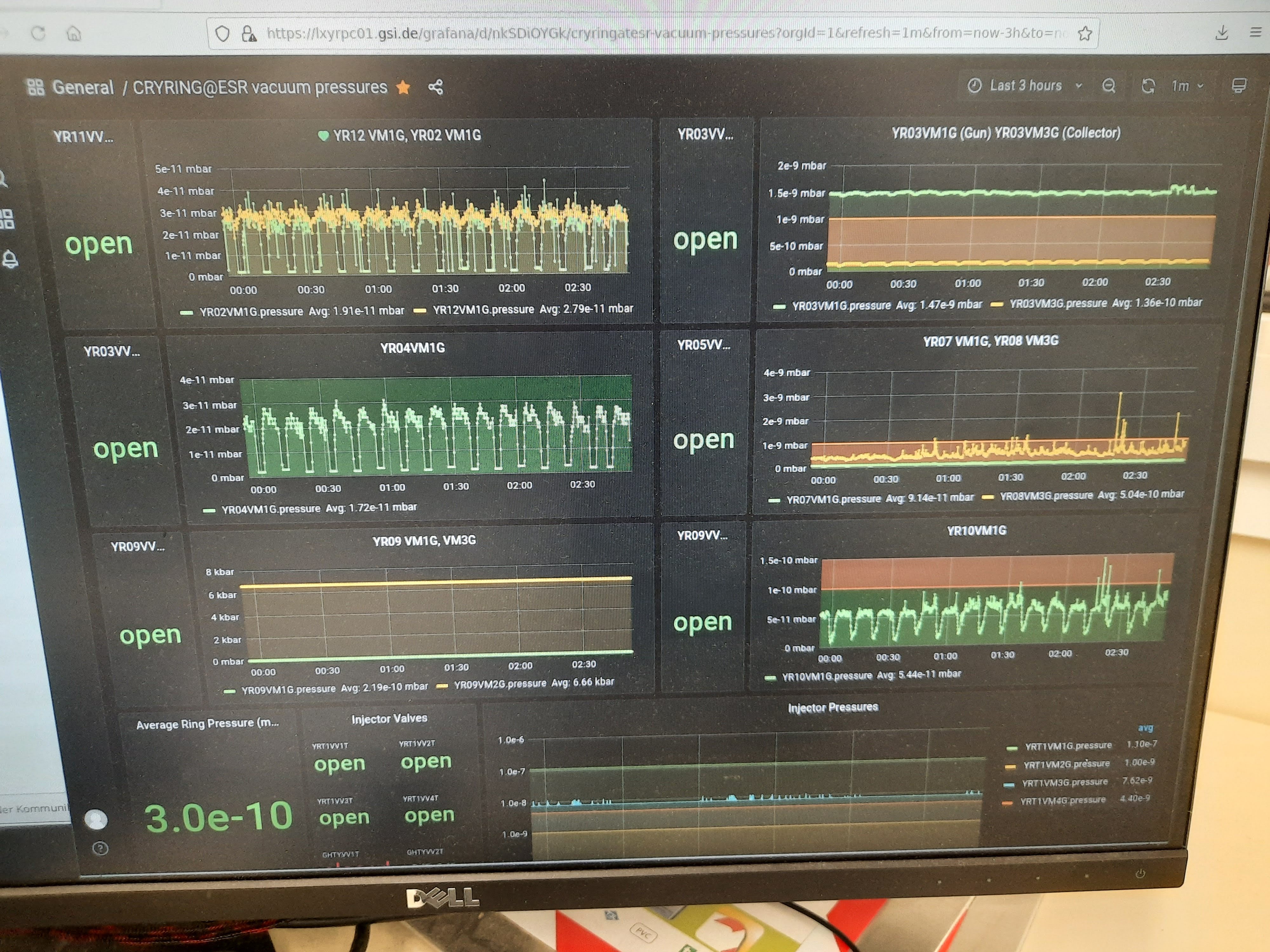
Task: Bookmark the page with the browser star
Action: tap(1085, 33)
